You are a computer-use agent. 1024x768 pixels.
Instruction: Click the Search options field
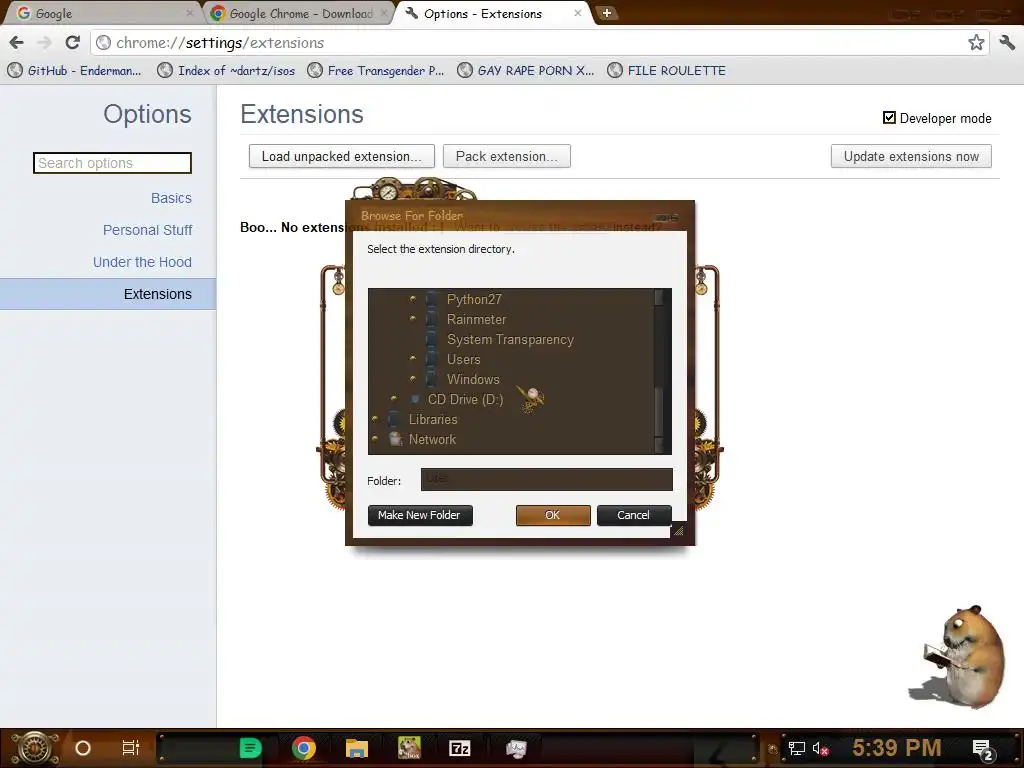(x=112, y=163)
